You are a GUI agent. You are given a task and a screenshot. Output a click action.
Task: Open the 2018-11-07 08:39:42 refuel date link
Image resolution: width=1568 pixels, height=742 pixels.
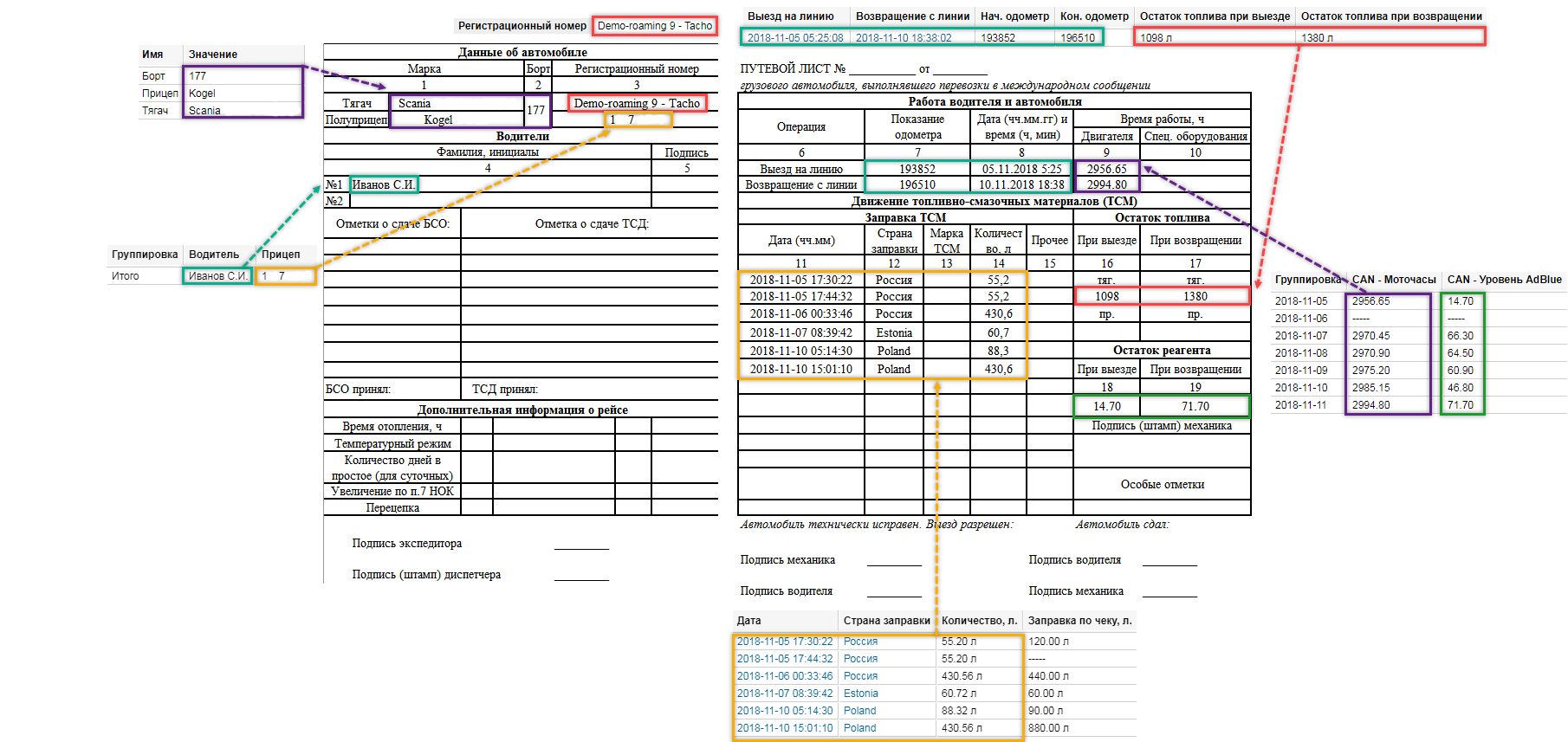[785, 694]
